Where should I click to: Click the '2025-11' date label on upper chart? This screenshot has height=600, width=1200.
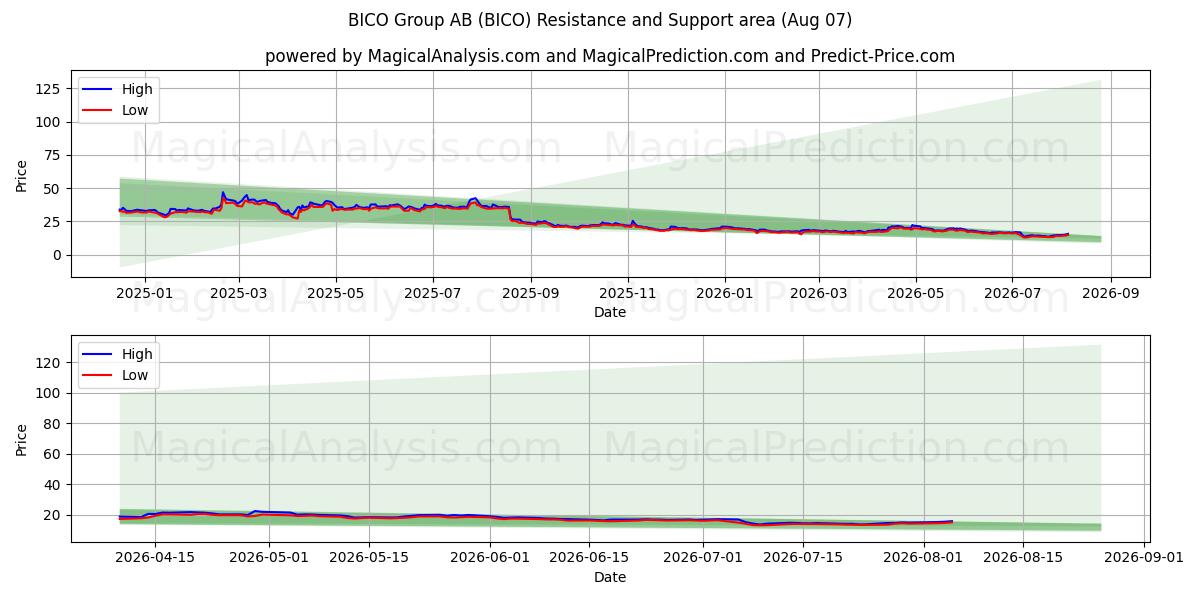pos(628,294)
